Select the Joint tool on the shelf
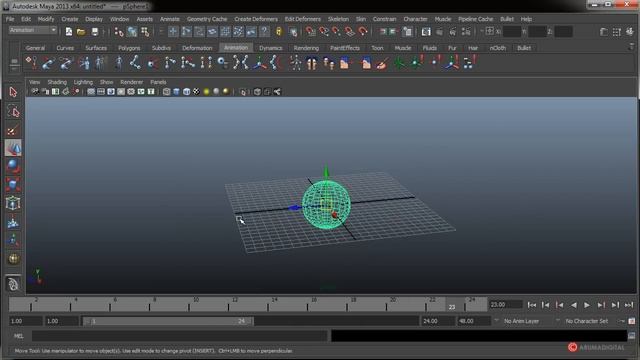This screenshot has height=360, width=640. [135, 63]
